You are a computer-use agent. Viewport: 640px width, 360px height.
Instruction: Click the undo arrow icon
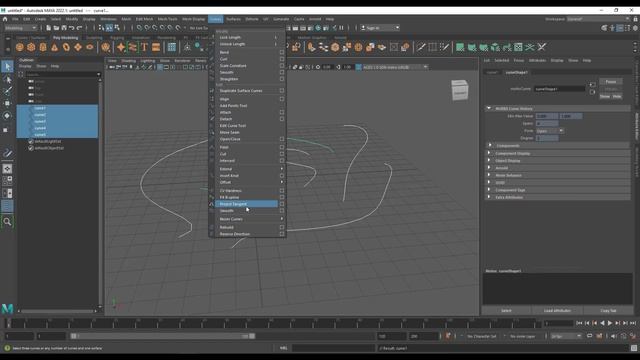click(x=72, y=28)
